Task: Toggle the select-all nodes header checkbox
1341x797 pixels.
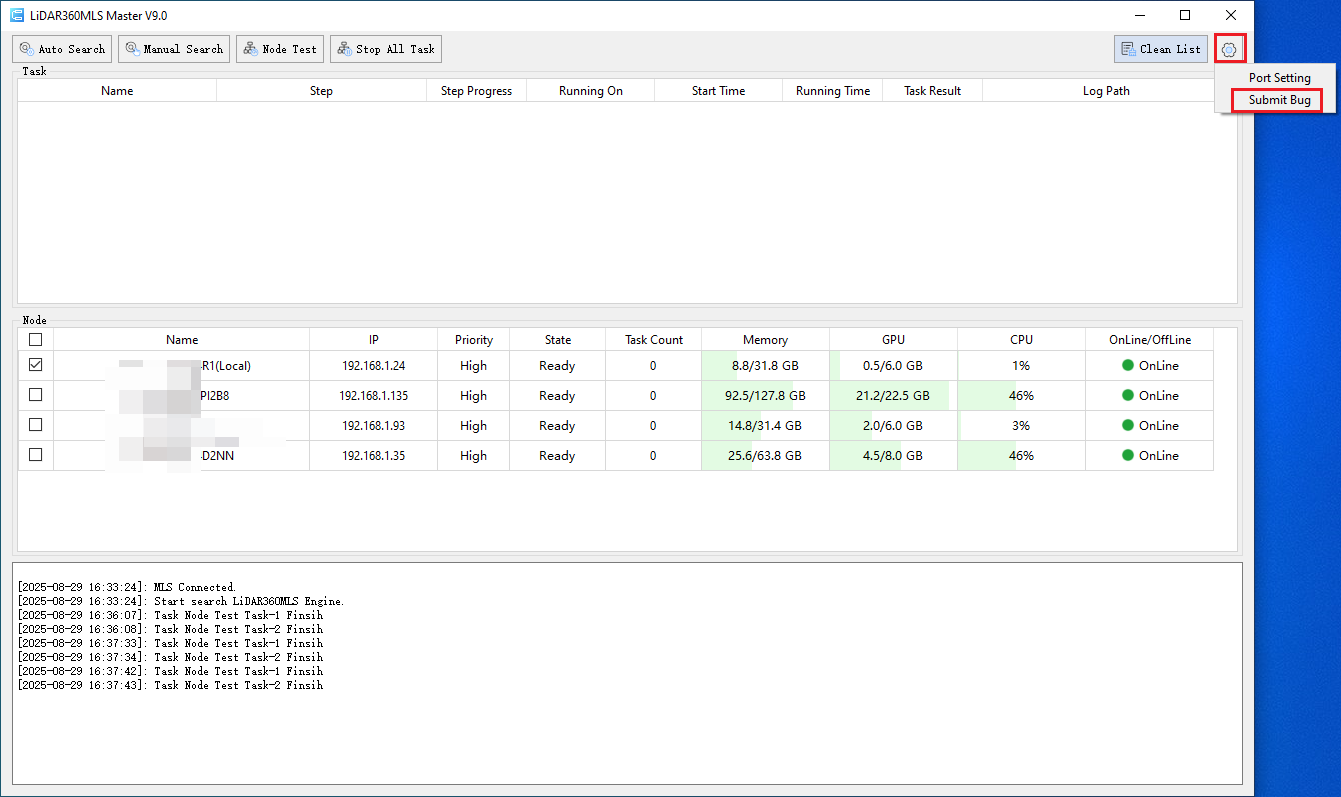Action: 36,340
